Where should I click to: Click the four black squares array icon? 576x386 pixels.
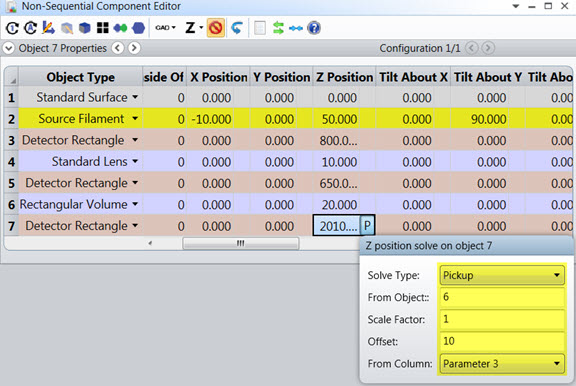click(103, 28)
